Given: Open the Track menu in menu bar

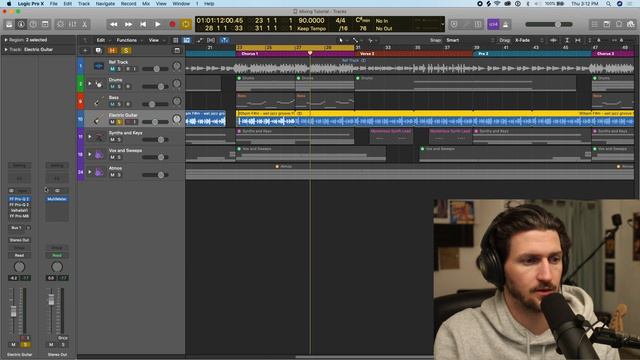Looking at the screenshot, I should tap(84, 4).
